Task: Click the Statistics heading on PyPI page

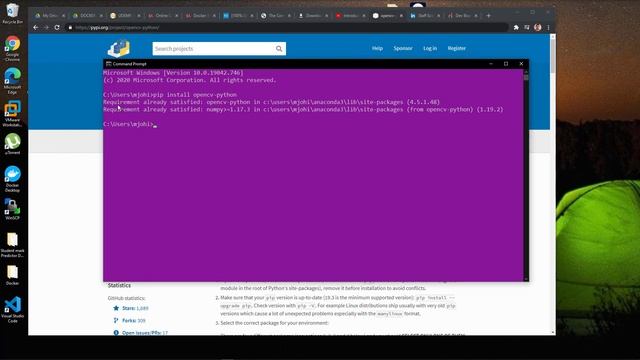Action: [x=119, y=285]
